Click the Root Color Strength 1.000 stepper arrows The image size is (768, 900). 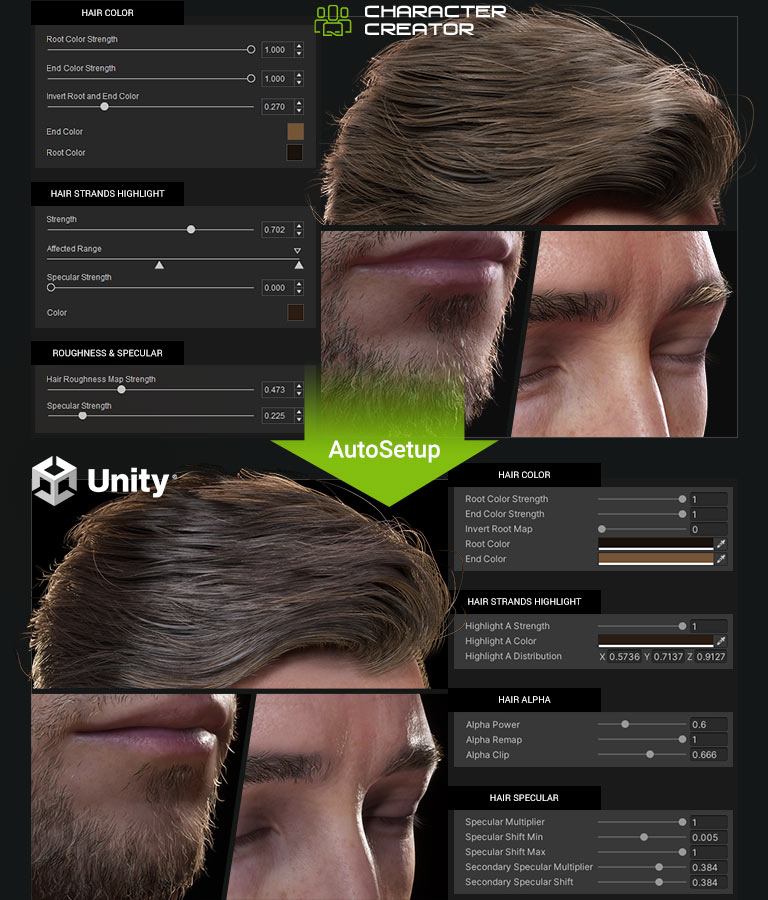click(x=298, y=49)
